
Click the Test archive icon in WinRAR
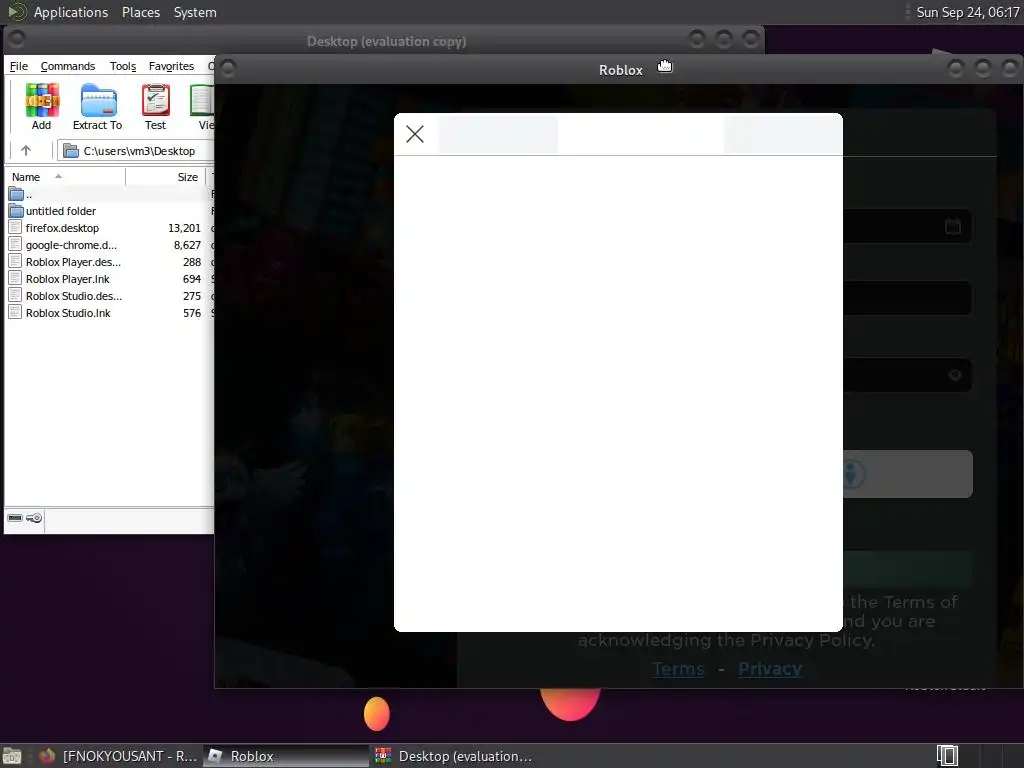tap(155, 107)
